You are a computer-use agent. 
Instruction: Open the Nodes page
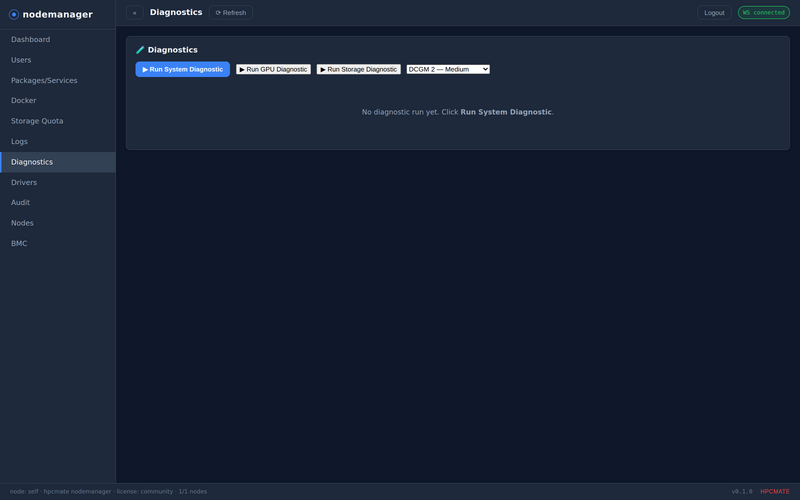(x=58, y=223)
